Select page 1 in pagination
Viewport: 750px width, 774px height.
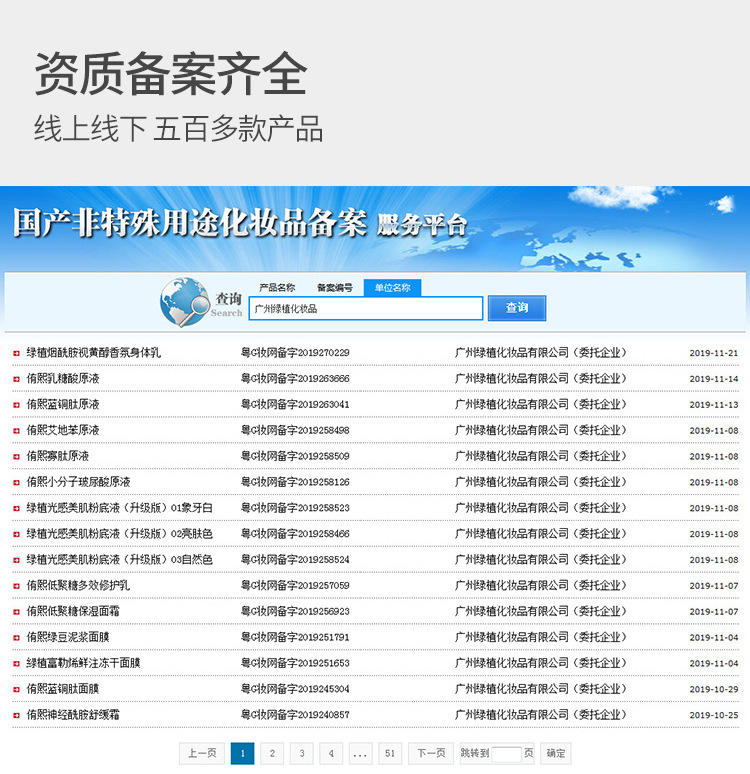click(x=242, y=753)
